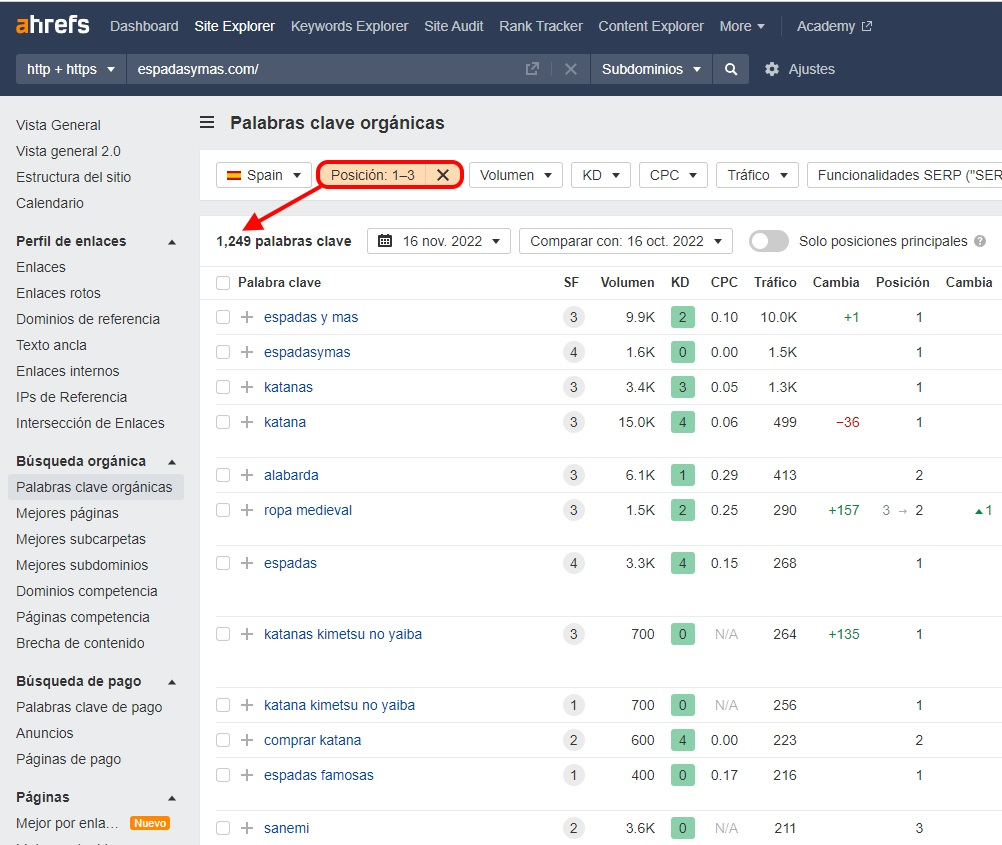Open Dominios competencia in sidebar
1002x845 pixels.
point(87,591)
